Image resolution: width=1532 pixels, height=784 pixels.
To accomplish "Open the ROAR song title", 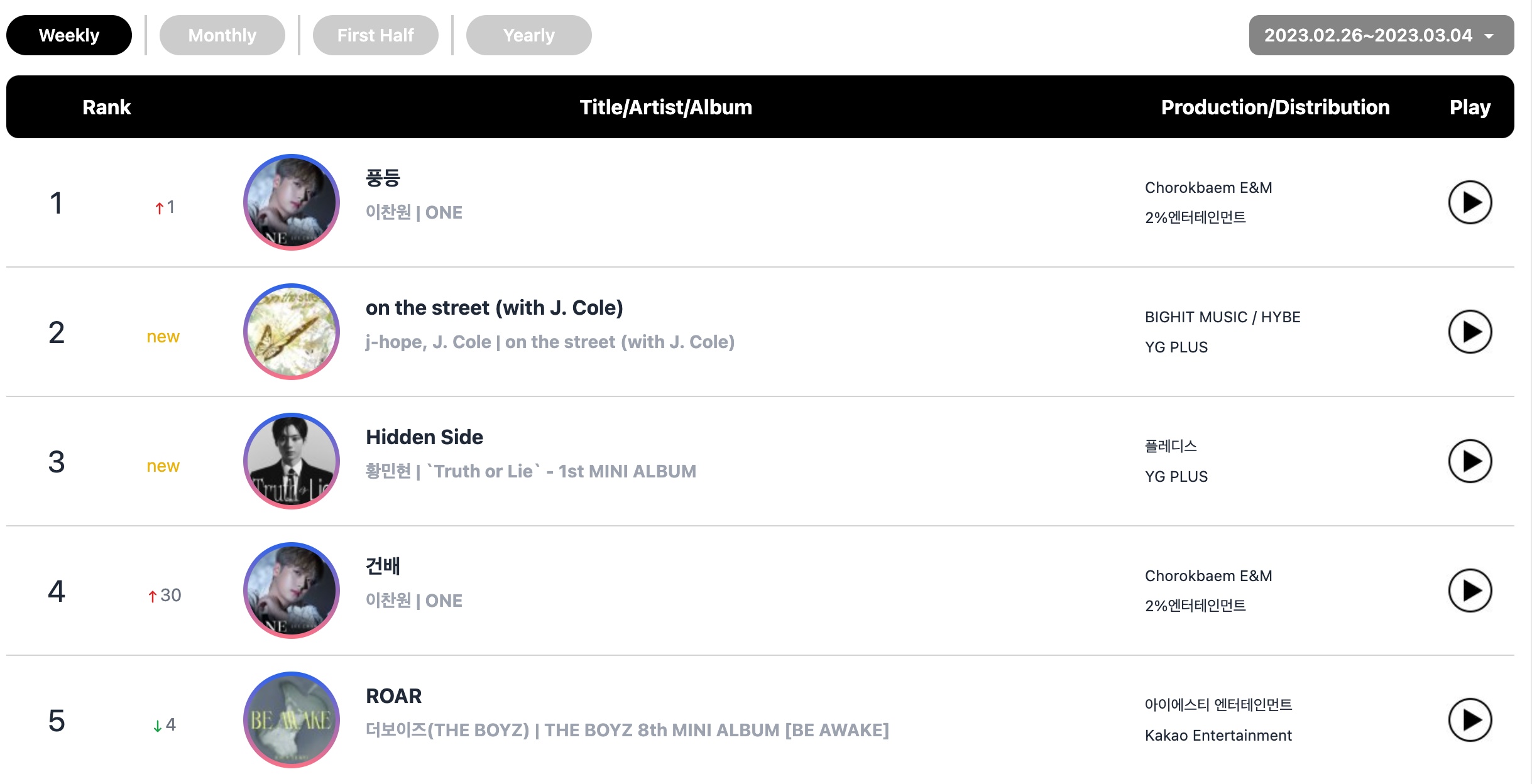I will point(394,696).
